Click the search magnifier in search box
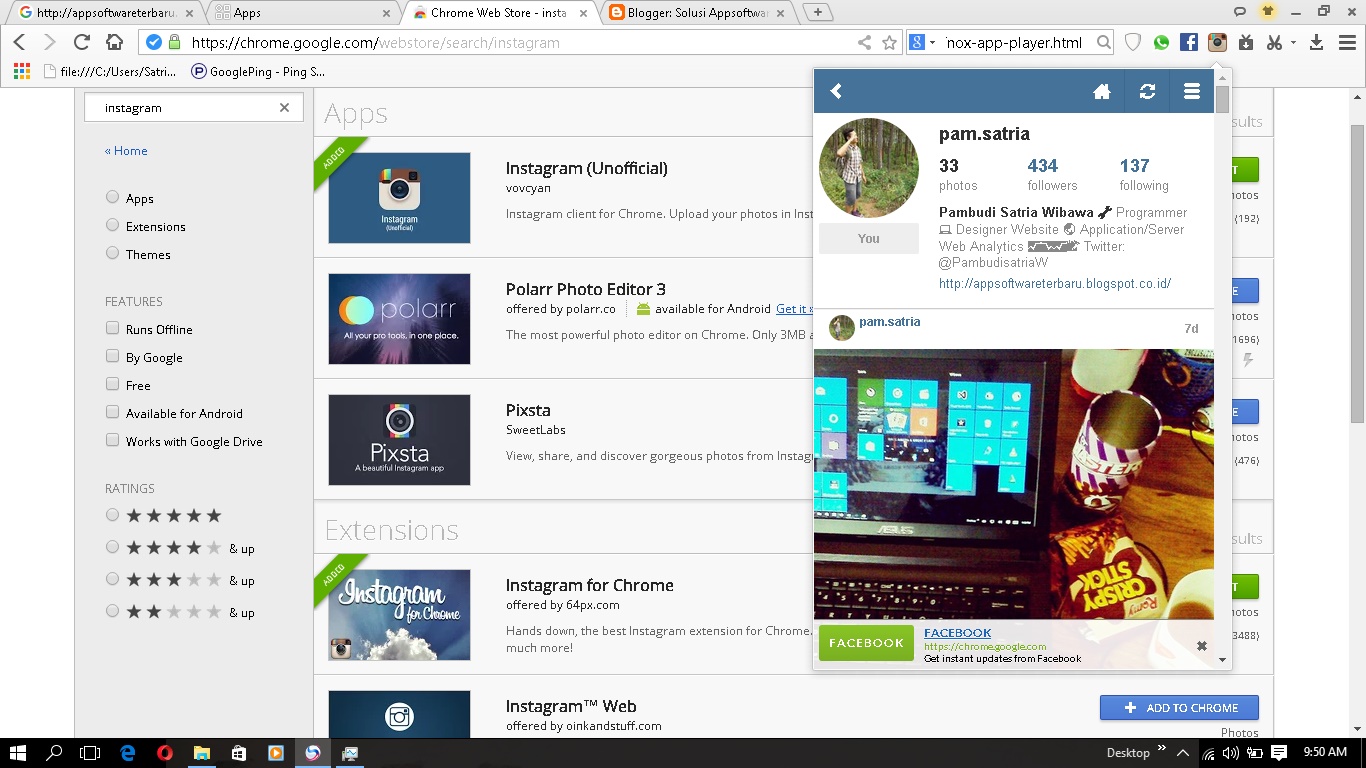This screenshot has height=768, width=1366. [1103, 42]
